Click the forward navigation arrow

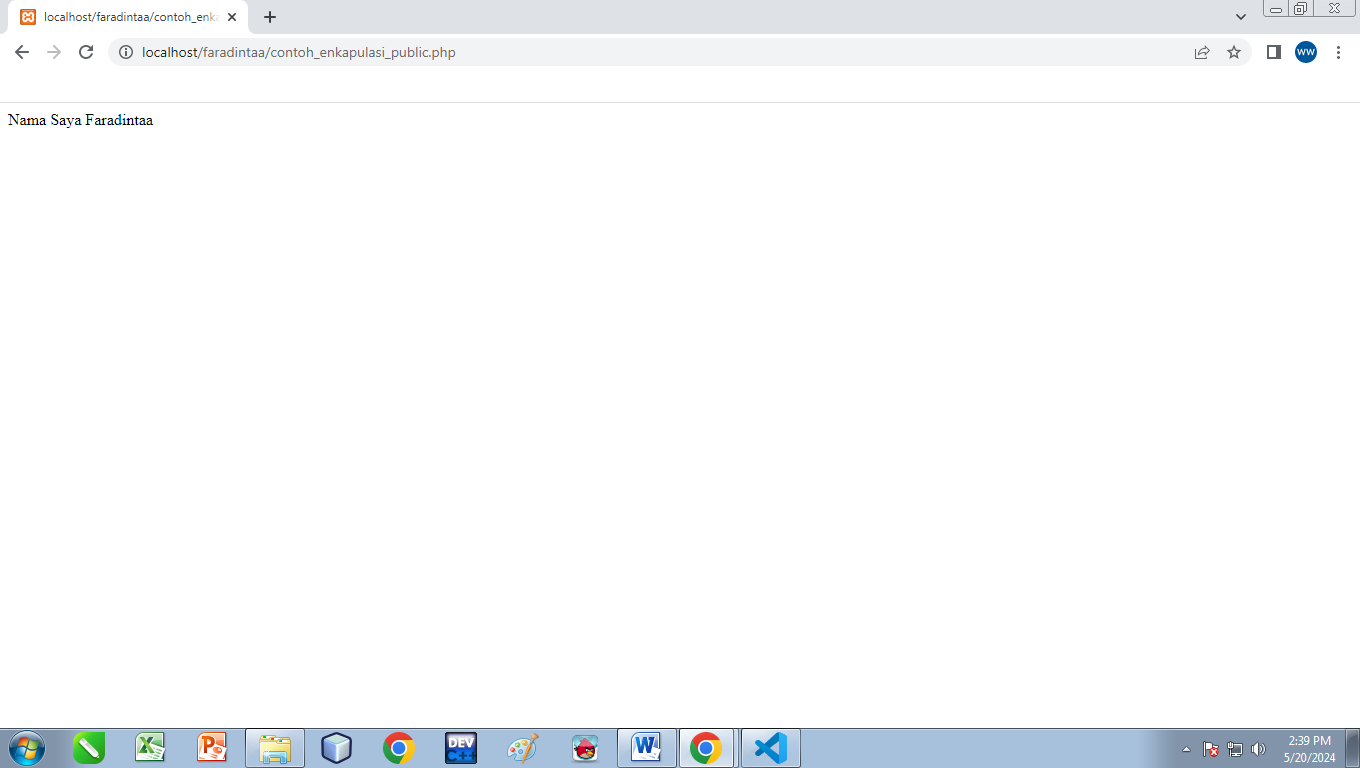(54, 52)
